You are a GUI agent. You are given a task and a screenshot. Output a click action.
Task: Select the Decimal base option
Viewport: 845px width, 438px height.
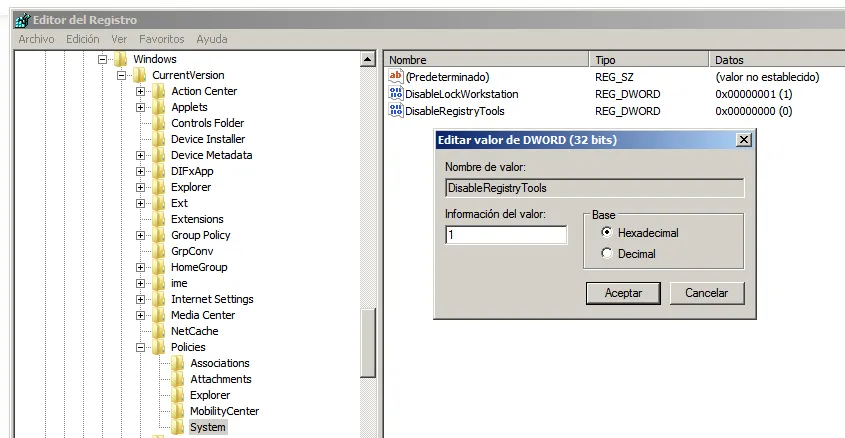click(607, 253)
